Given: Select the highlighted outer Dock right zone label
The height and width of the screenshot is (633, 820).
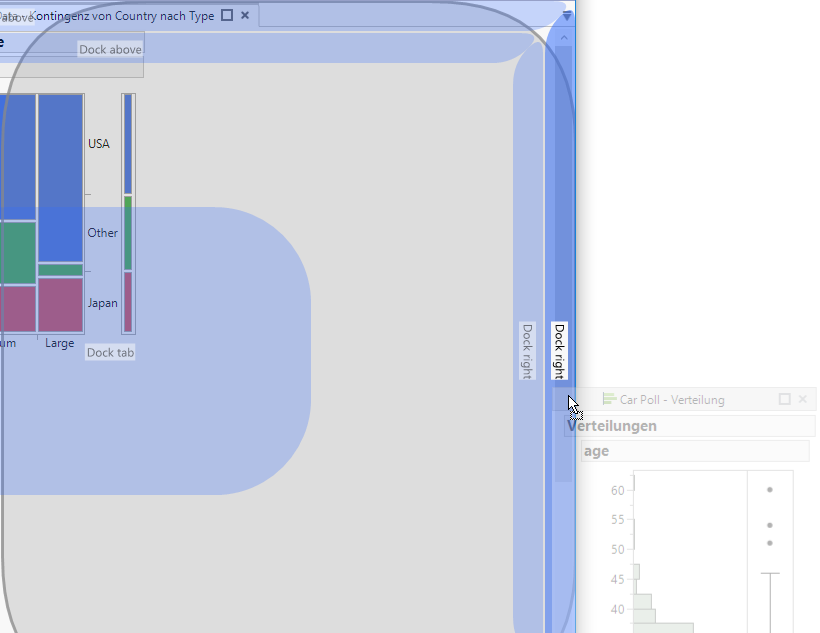Looking at the screenshot, I should [x=560, y=351].
